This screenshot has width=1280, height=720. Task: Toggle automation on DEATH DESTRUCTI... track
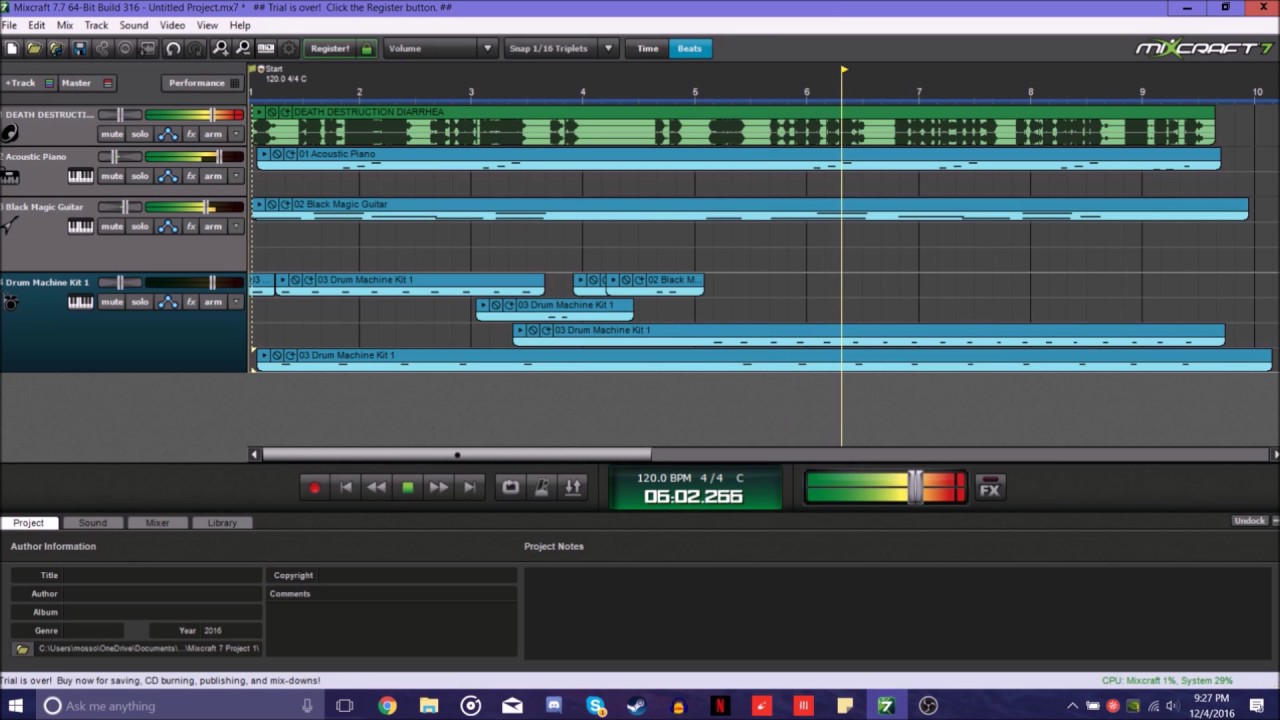(167, 134)
